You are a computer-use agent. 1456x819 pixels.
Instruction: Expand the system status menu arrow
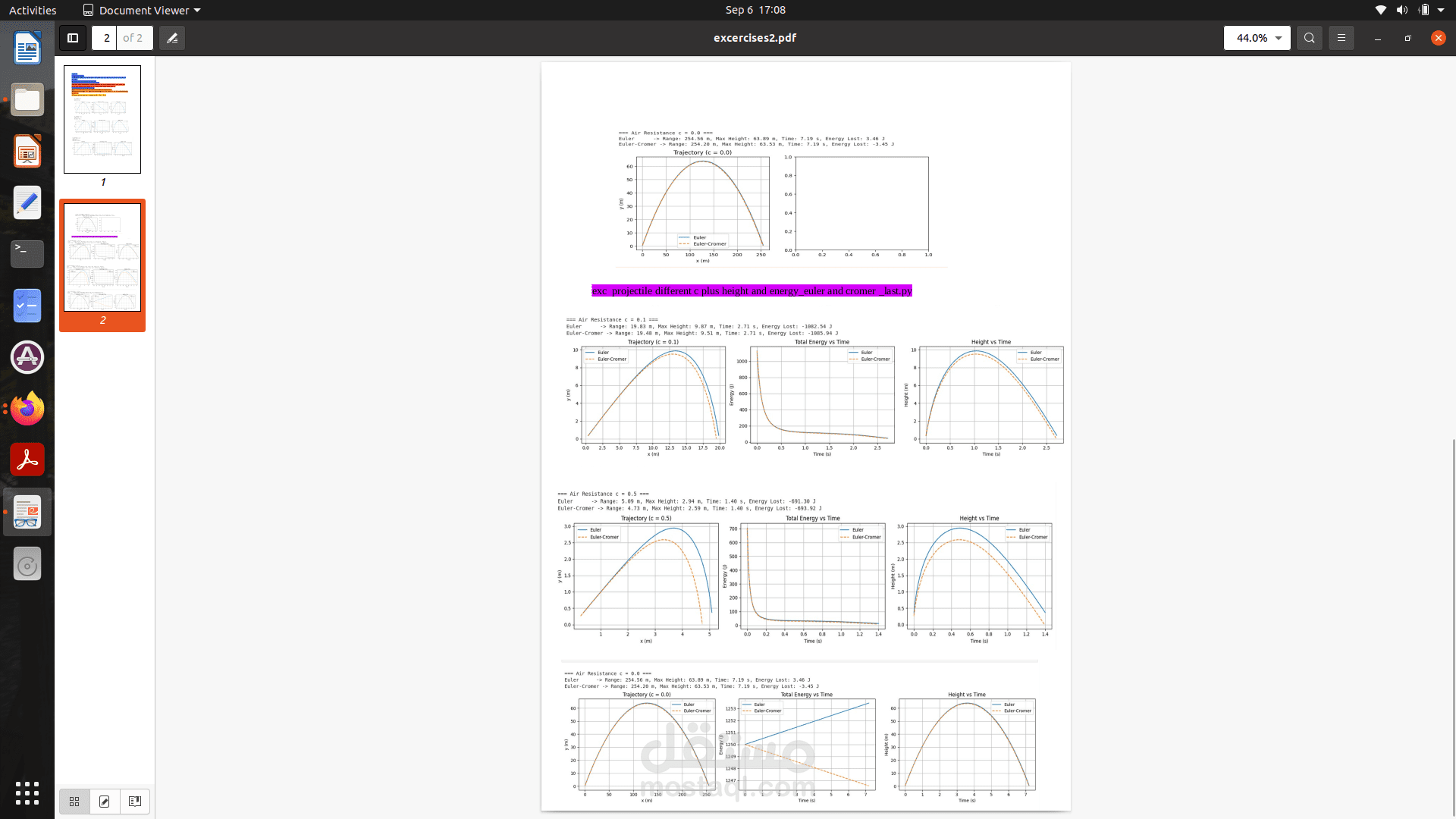[x=1441, y=10]
